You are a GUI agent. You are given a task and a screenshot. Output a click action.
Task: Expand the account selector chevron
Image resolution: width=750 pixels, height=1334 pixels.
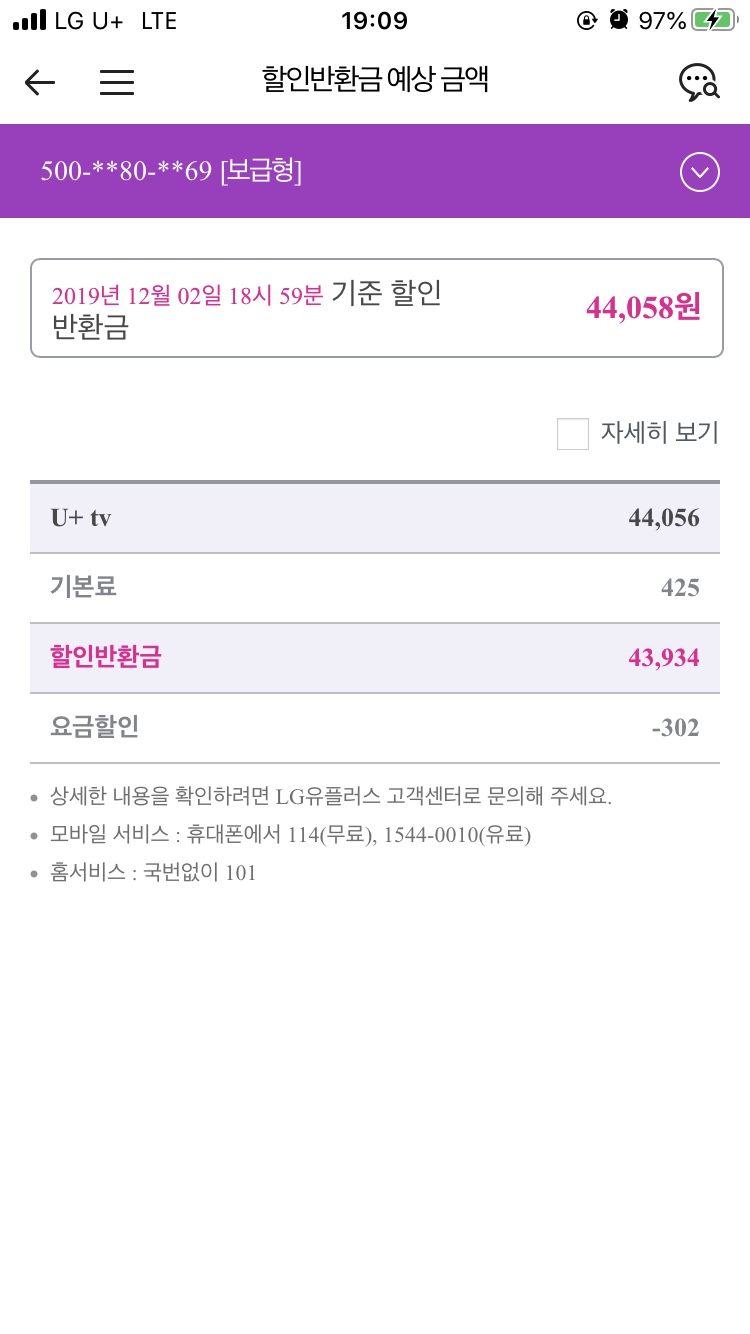[x=699, y=172]
